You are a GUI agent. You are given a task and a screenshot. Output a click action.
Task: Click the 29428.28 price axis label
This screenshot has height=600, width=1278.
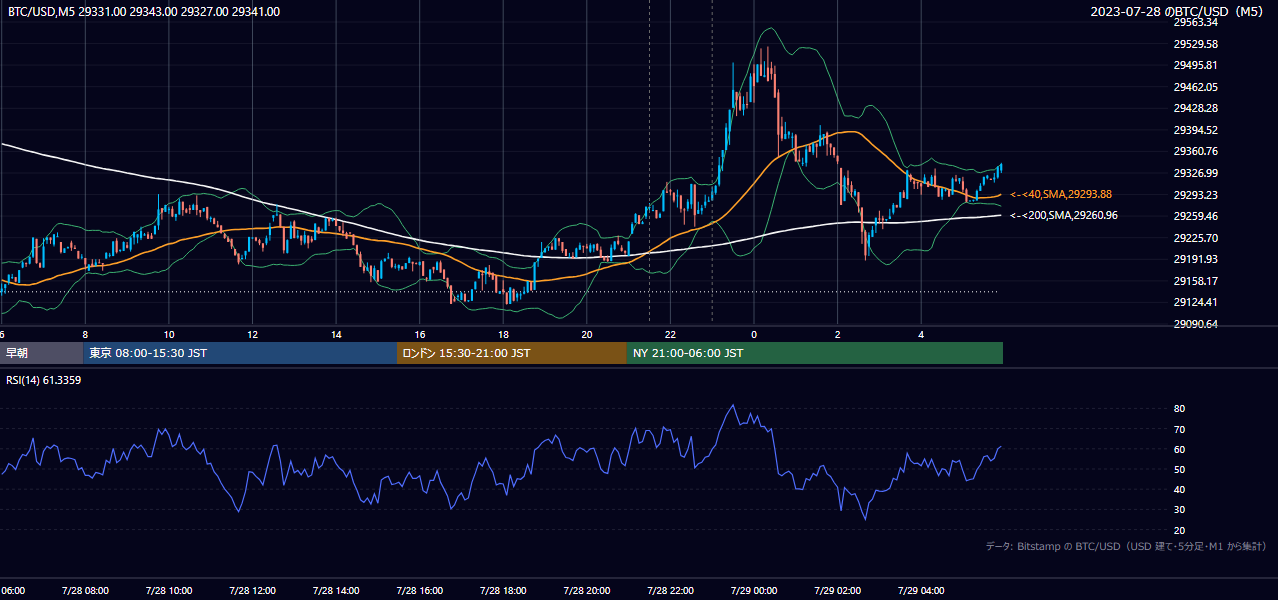pyautogui.click(x=1195, y=108)
